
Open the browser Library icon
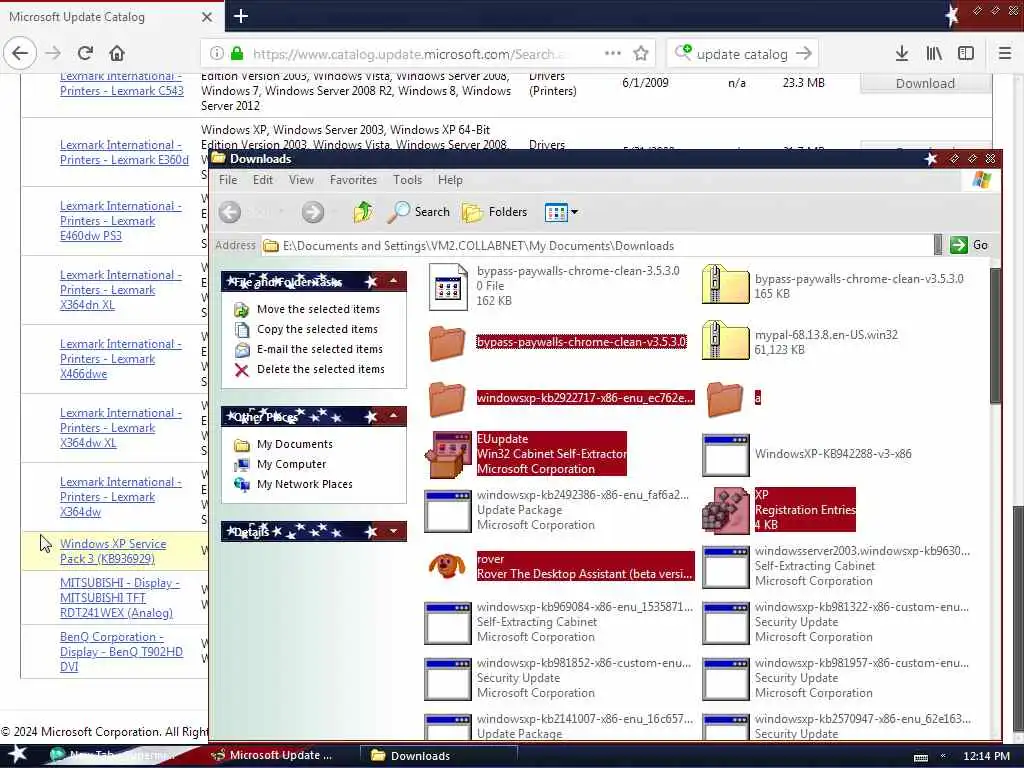934,54
